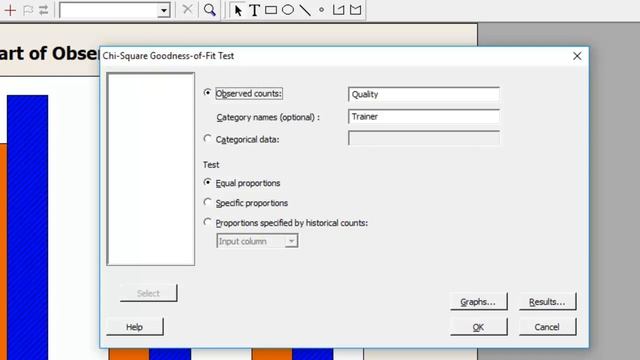Select the Categorical data radio button
The width and height of the screenshot is (640, 360).
click(207, 139)
